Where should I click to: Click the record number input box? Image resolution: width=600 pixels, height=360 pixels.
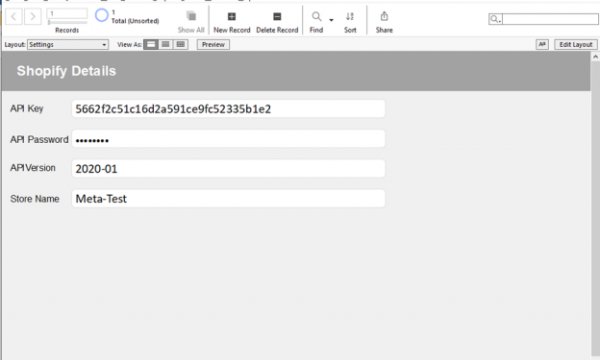pyautogui.click(x=67, y=14)
